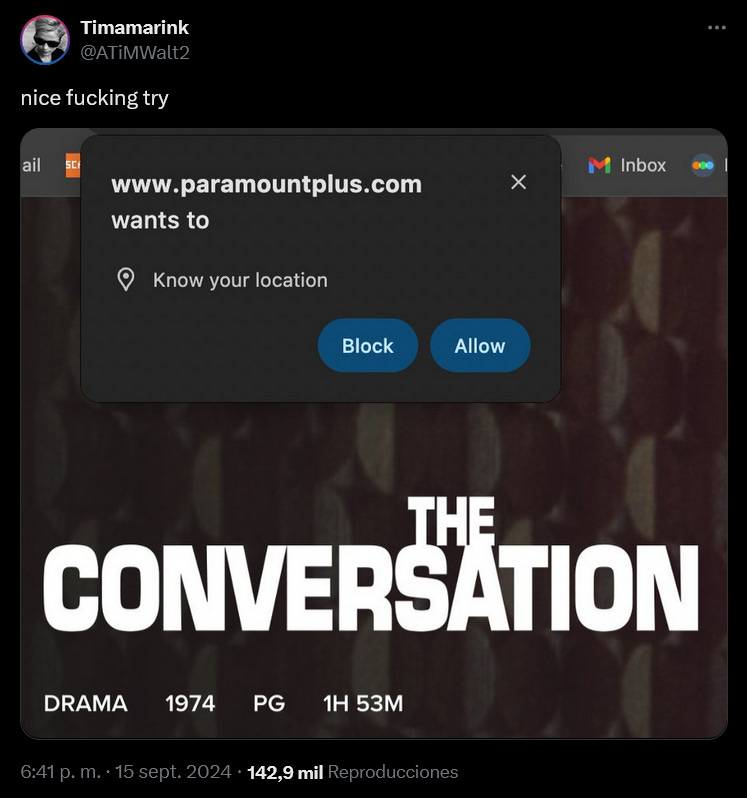The image size is (747, 798).
Task: Click the Gmail envelope icon
Action: 599,165
